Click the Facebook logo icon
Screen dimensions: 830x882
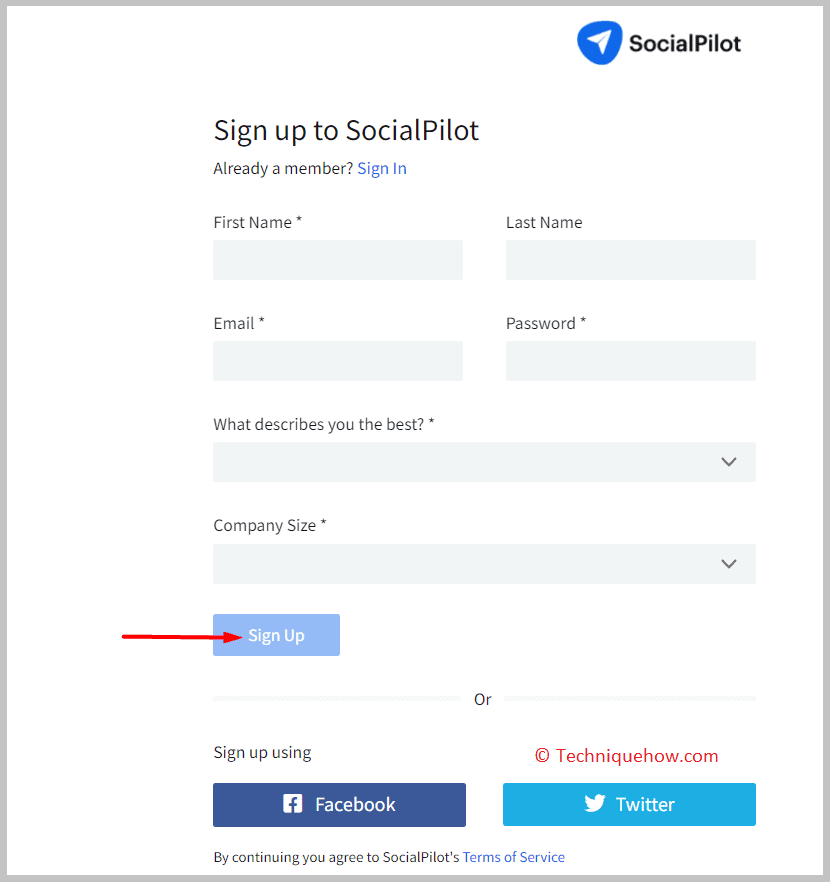tap(292, 804)
